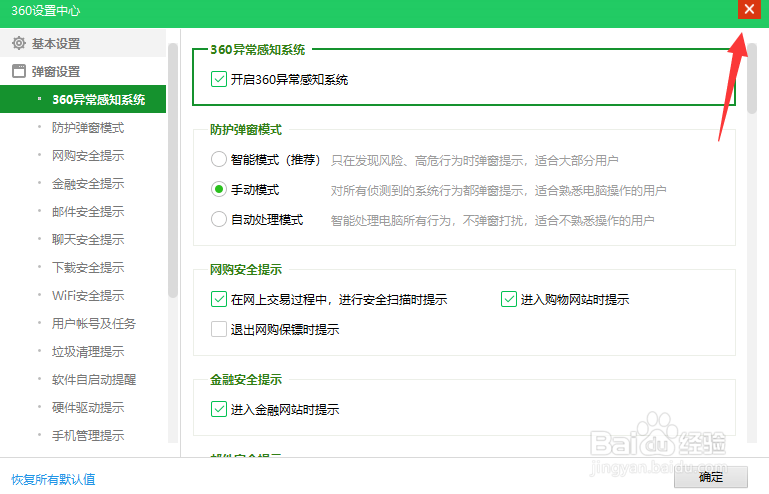Open 基本设置 section with gear icon
This screenshot has width=769, height=494.
tap(83, 43)
